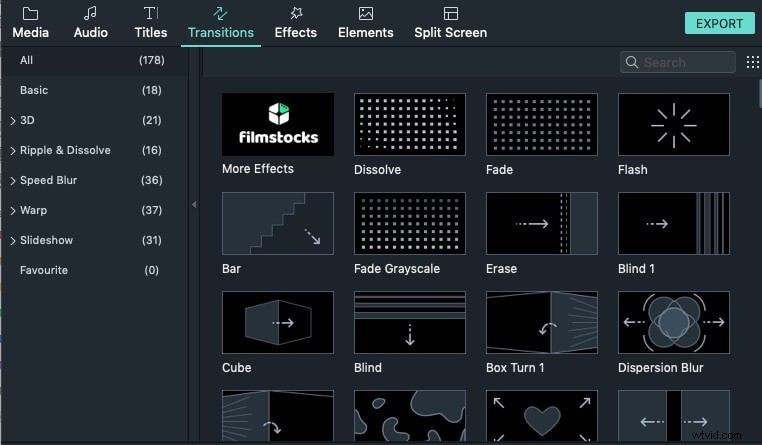Screen dimensions: 762x445
Task: Go to Split Screen tab
Action: point(450,22)
